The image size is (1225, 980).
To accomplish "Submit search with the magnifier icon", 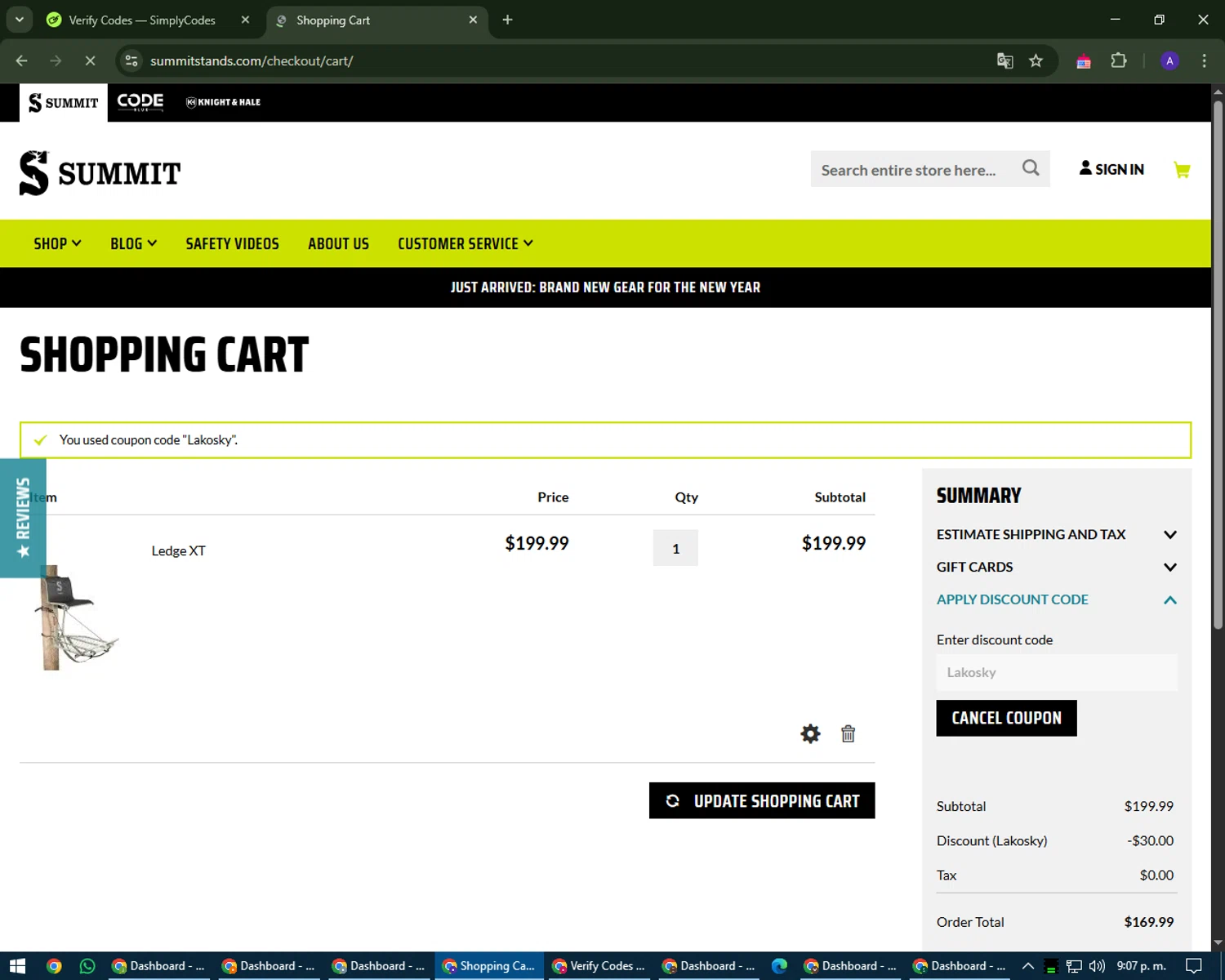I will (1031, 168).
